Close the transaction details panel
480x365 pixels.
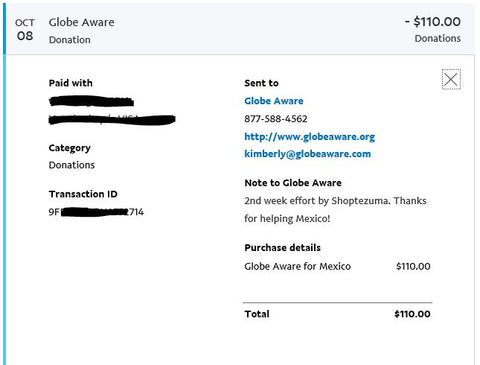pyautogui.click(x=451, y=79)
